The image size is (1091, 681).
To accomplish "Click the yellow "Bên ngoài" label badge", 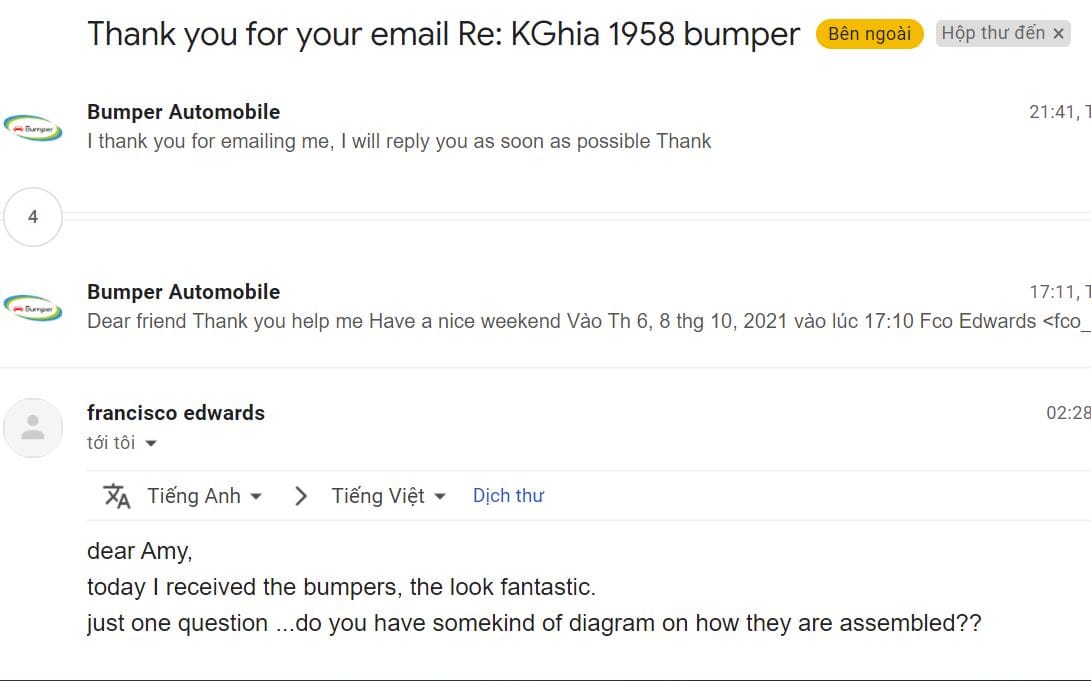I will (869, 34).
